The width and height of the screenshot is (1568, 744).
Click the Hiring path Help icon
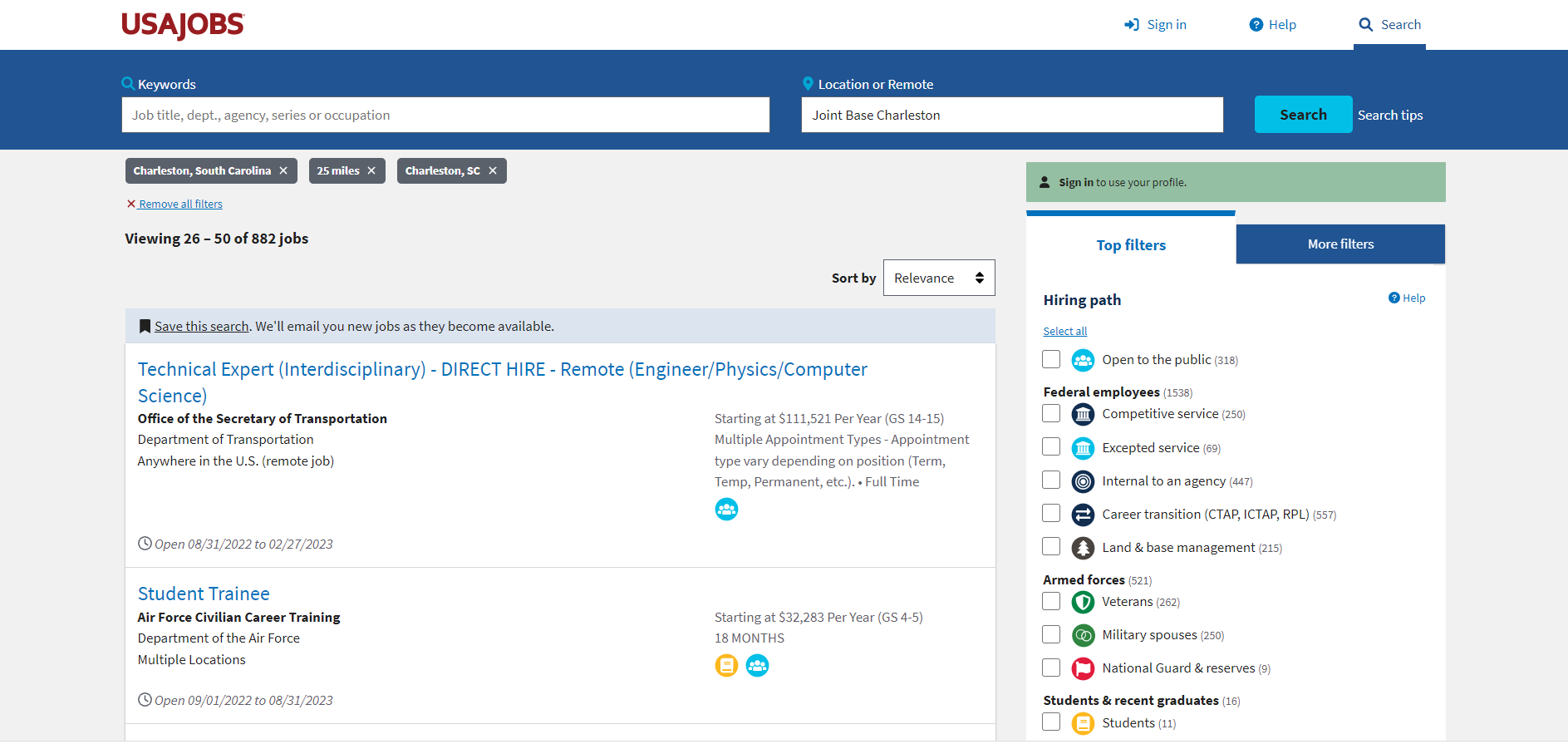(x=1394, y=298)
